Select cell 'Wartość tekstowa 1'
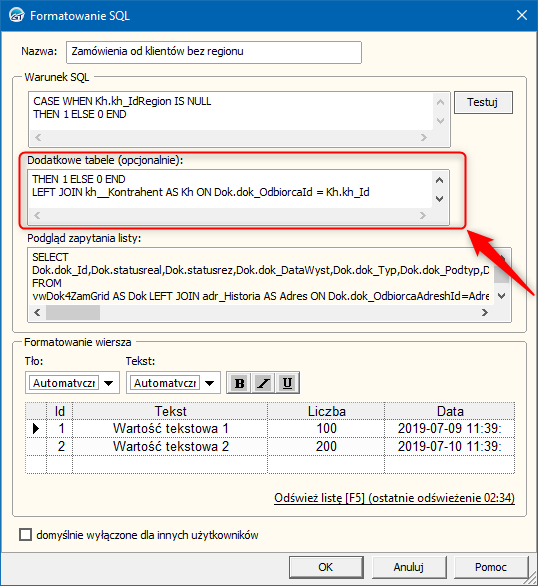The width and height of the screenshot is (538, 586). pos(170,428)
